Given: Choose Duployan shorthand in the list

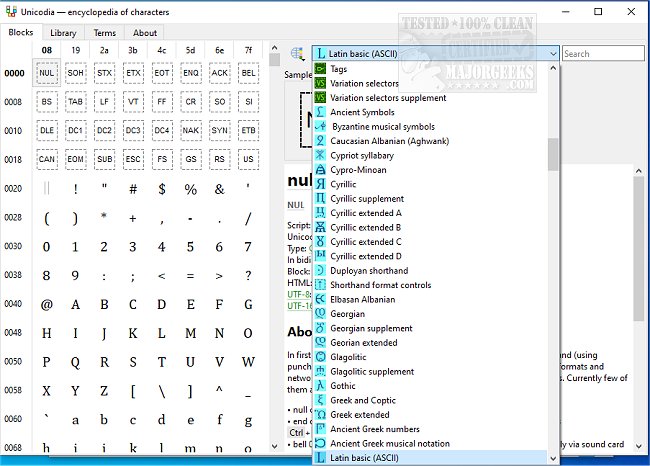Looking at the screenshot, I should tap(369, 270).
